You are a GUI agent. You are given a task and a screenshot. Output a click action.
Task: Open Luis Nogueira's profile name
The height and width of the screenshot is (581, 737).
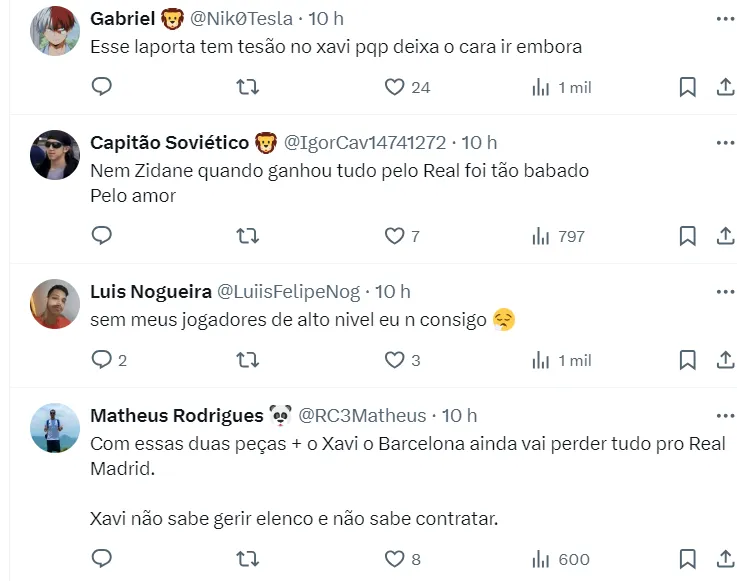coord(150,292)
